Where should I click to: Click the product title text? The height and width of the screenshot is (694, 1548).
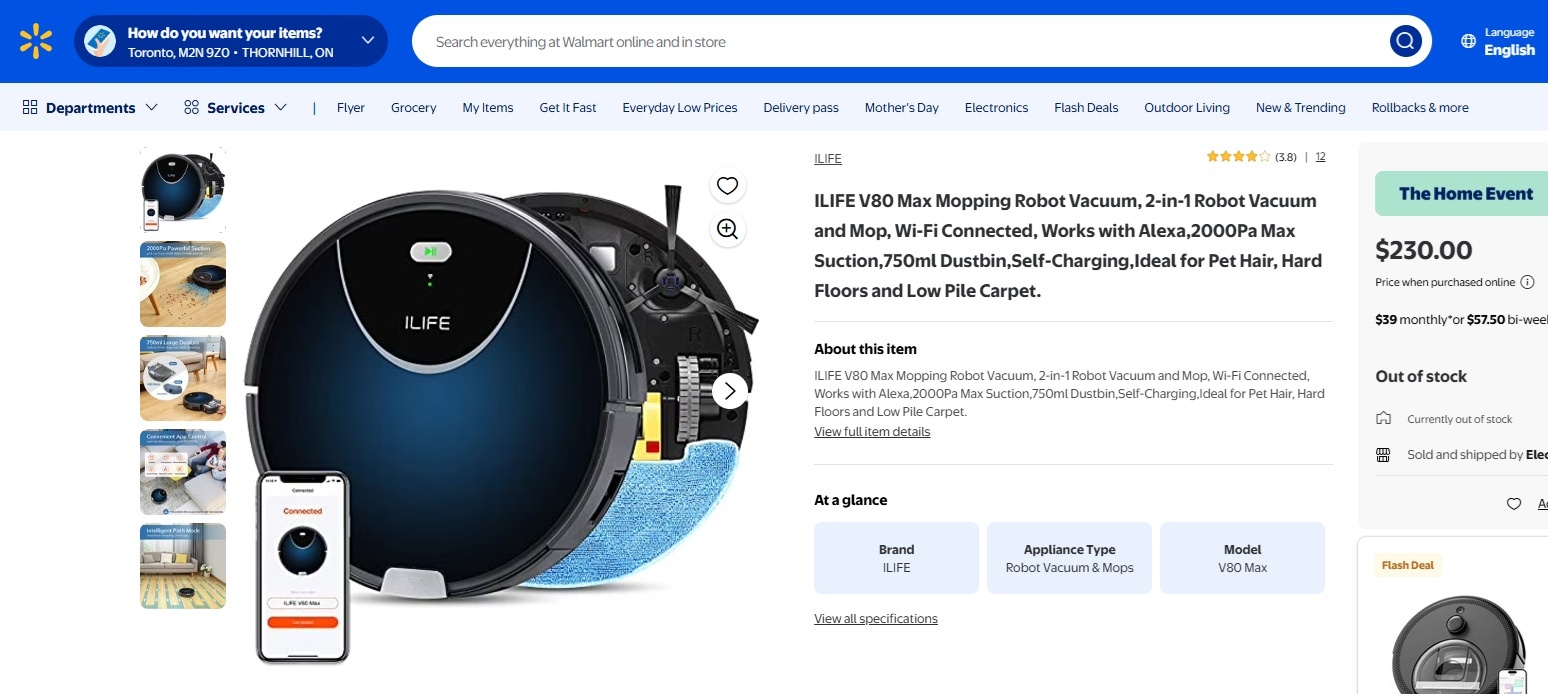coord(1068,246)
